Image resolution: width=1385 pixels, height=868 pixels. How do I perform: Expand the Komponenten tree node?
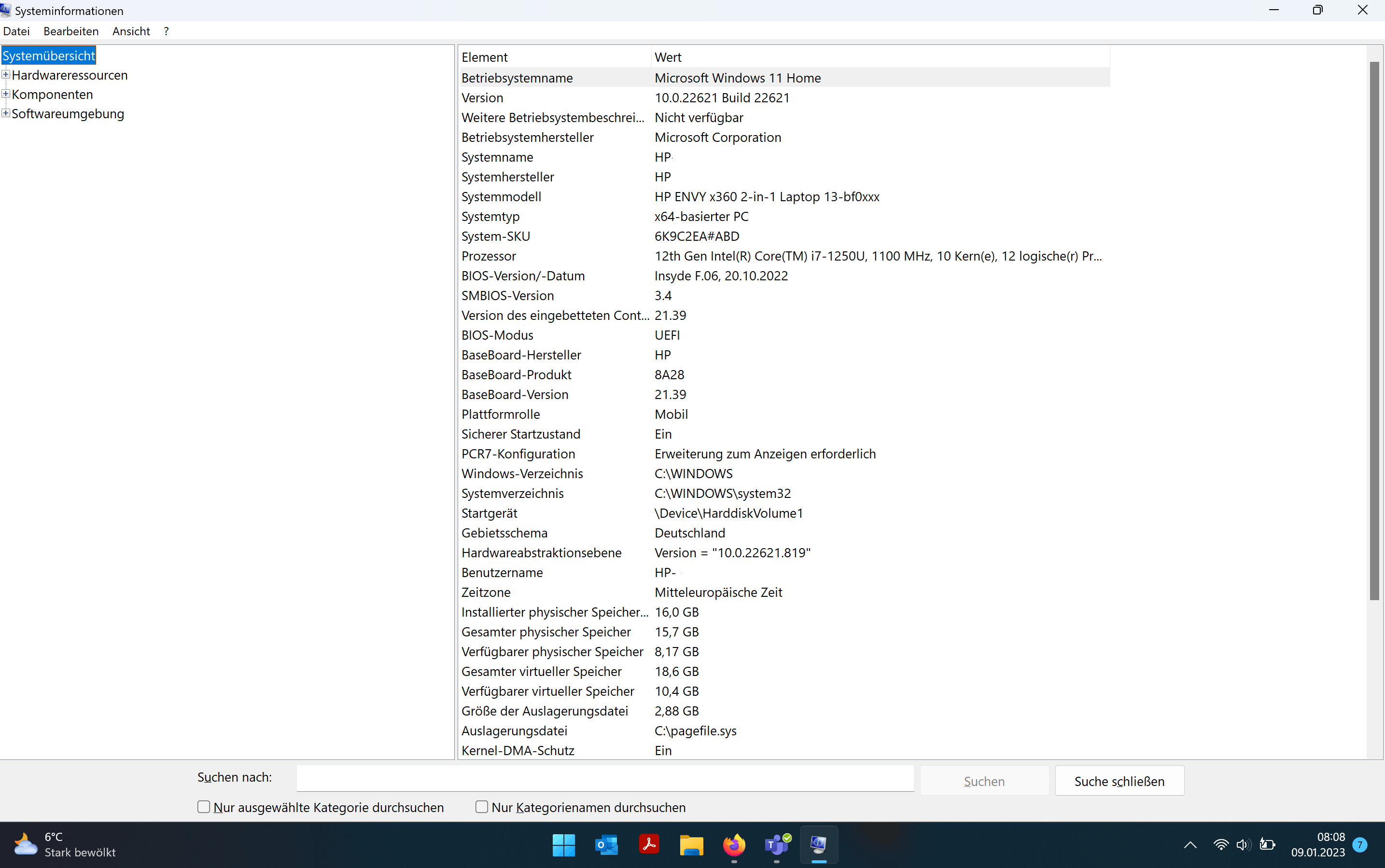click(x=6, y=94)
